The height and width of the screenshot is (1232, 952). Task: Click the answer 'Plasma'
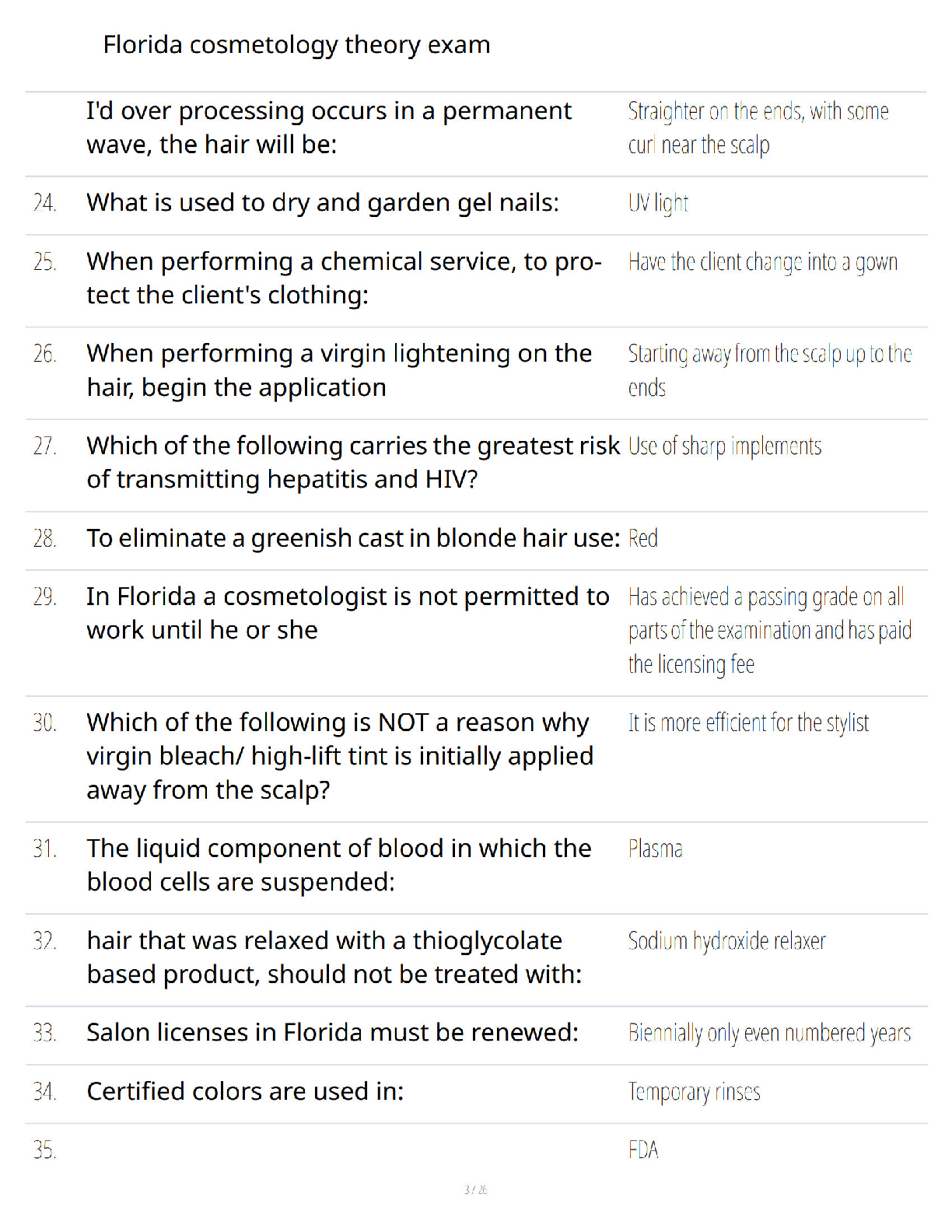(x=656, y=849)
